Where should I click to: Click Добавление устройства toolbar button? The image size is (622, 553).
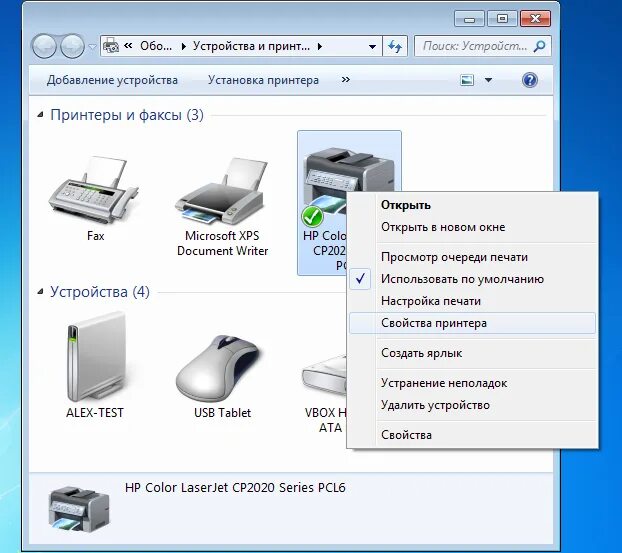(x=112, y=80)
